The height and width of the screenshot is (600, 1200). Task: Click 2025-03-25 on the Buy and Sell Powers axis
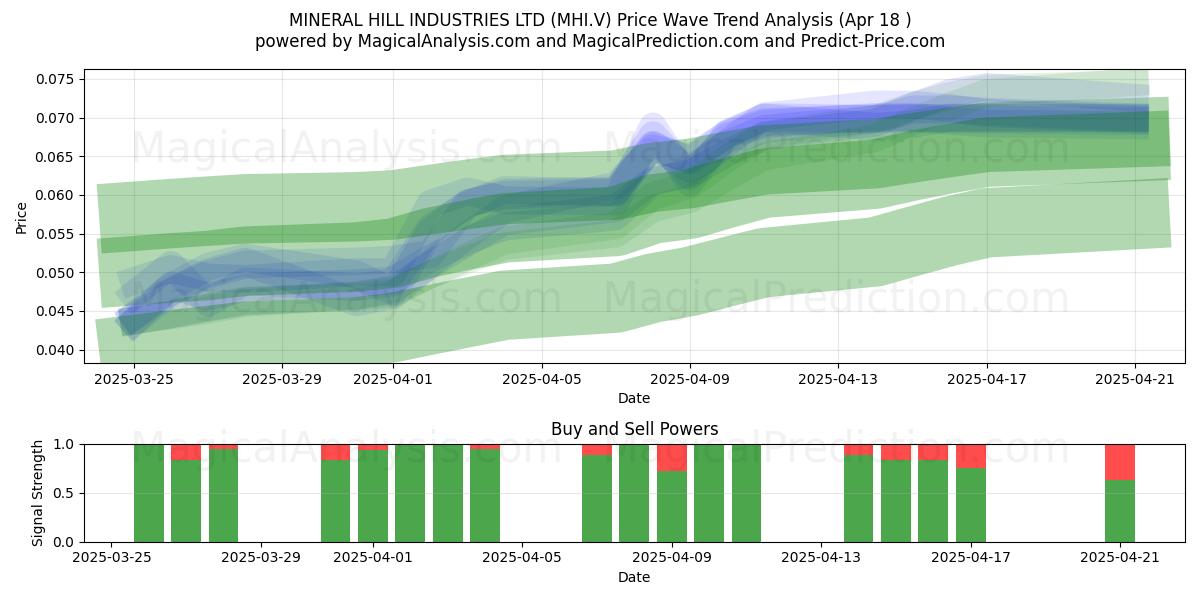click(x=112, y=558)
